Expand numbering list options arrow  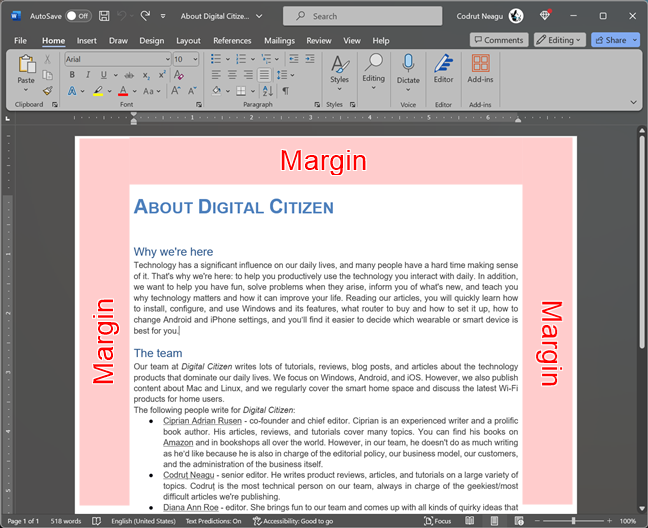(x=252, y=59)
